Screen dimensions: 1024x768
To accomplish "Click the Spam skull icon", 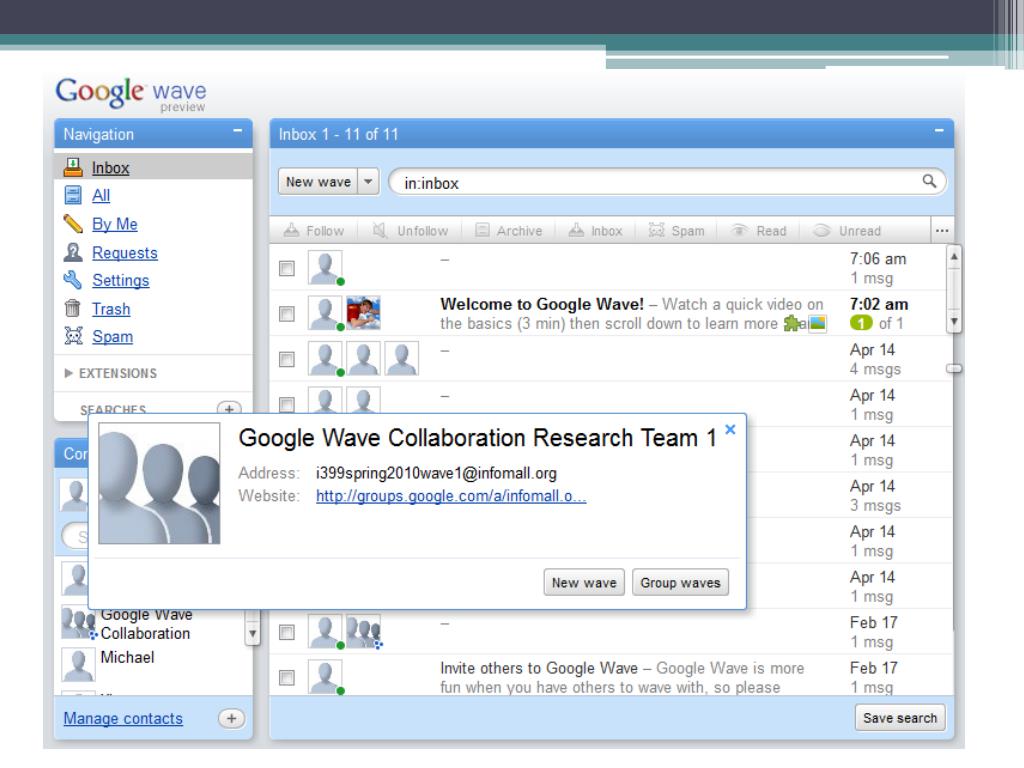I will (73, 336).
